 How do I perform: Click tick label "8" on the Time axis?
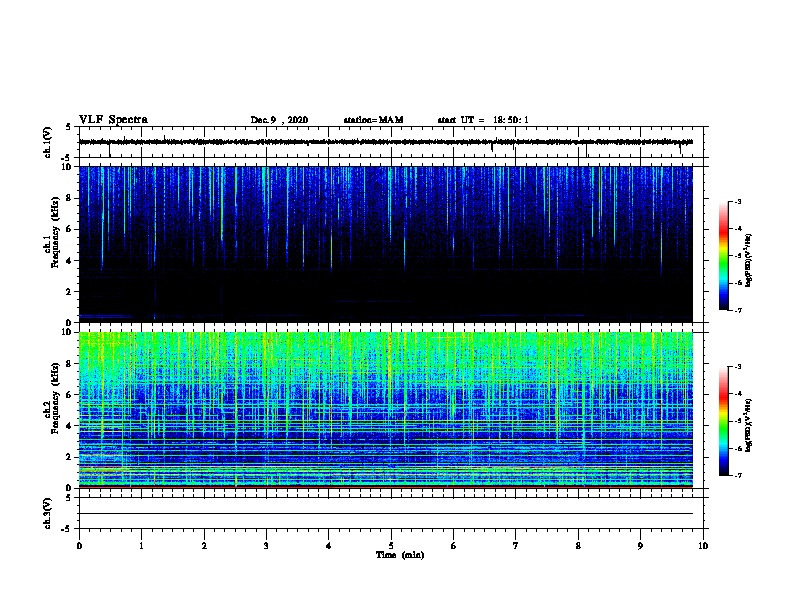pos(578,546)
